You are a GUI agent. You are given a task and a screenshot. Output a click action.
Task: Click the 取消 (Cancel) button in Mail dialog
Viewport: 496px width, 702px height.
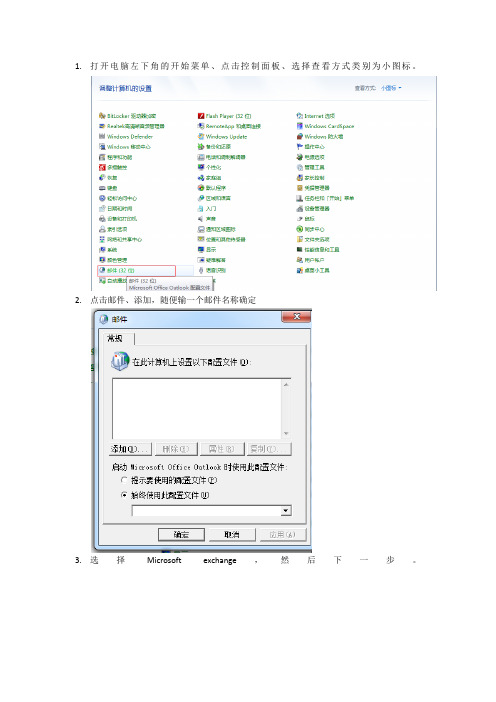(231, 535)
